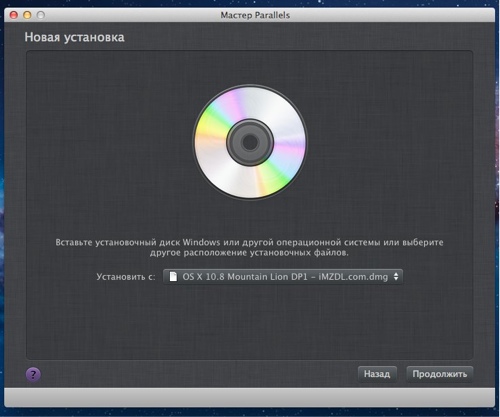Click the up-down arrows on source selector
500x417 pixels.
point(396,277)
